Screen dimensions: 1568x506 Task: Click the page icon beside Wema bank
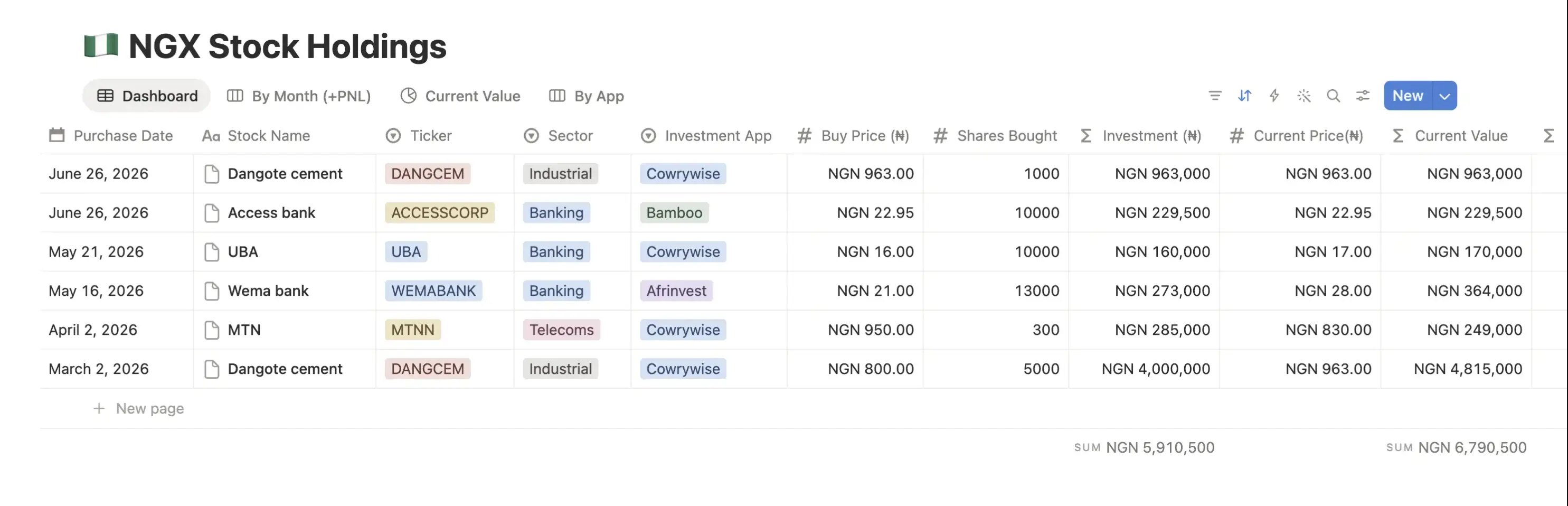[x=211, y=291]
